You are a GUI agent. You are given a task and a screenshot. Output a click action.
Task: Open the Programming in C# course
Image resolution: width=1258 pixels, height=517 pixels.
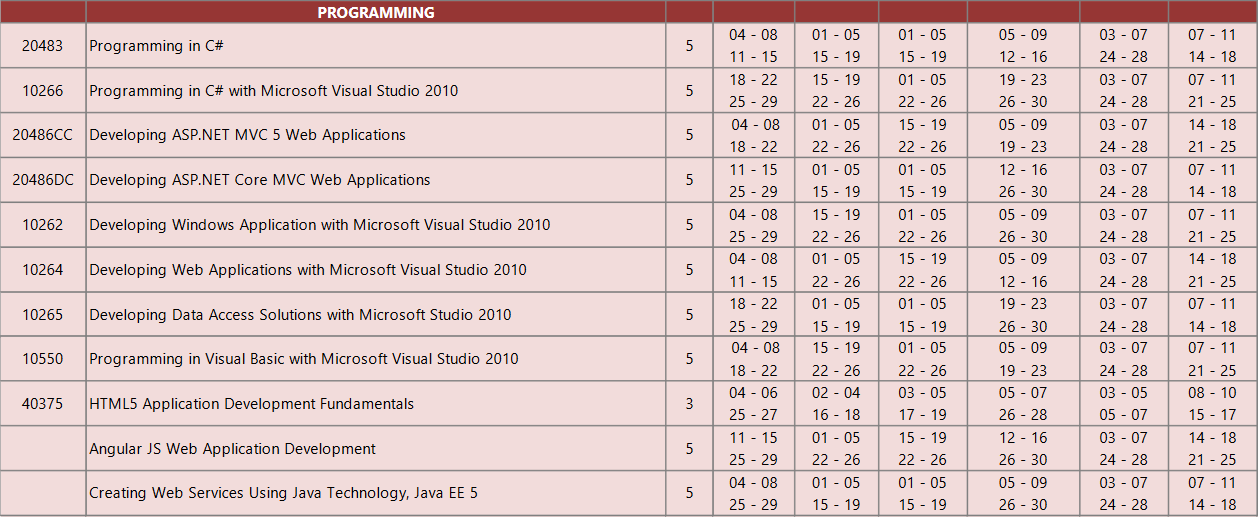coord(146,46)
